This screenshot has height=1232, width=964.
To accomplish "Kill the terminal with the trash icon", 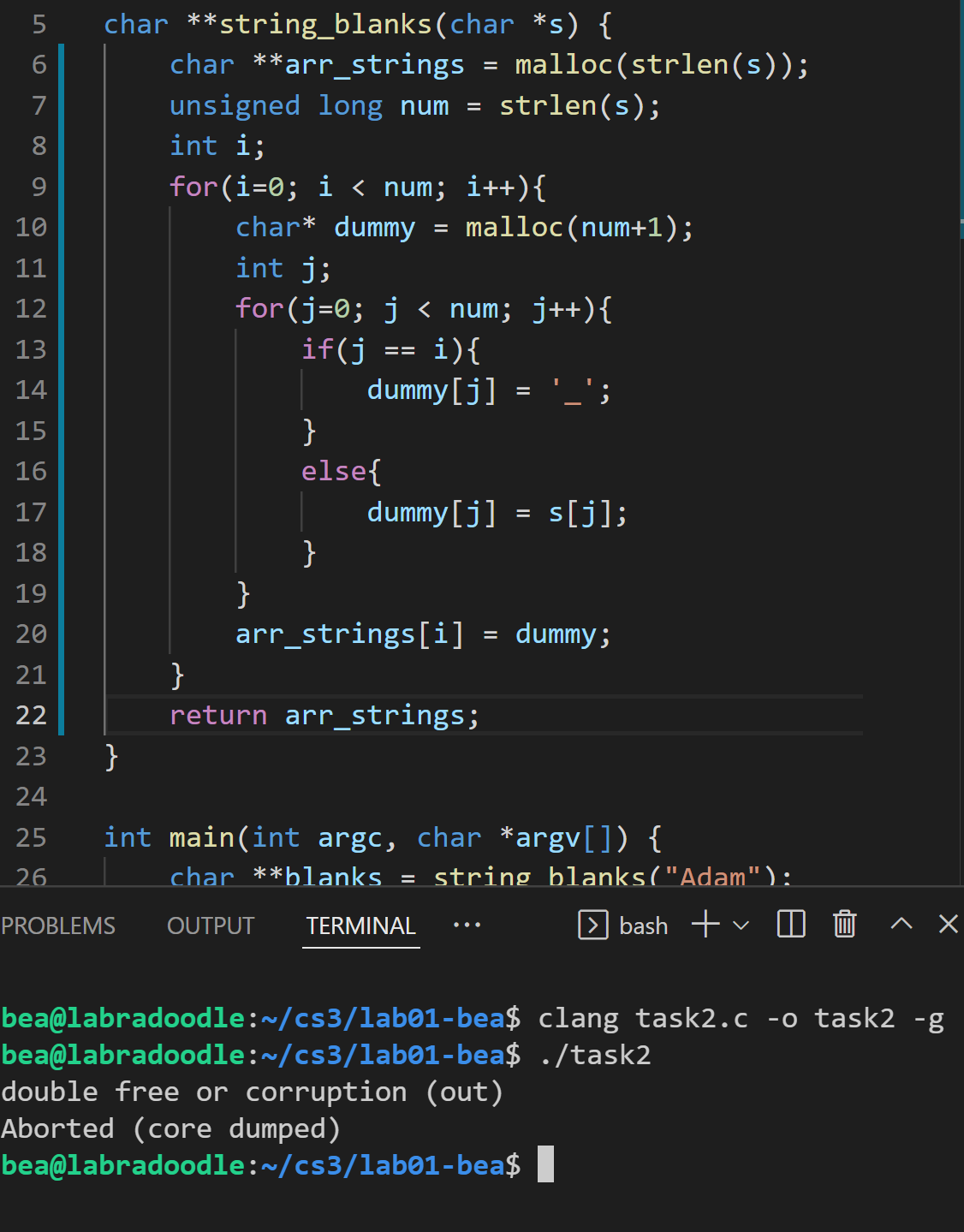I will (x=844, y=925).
